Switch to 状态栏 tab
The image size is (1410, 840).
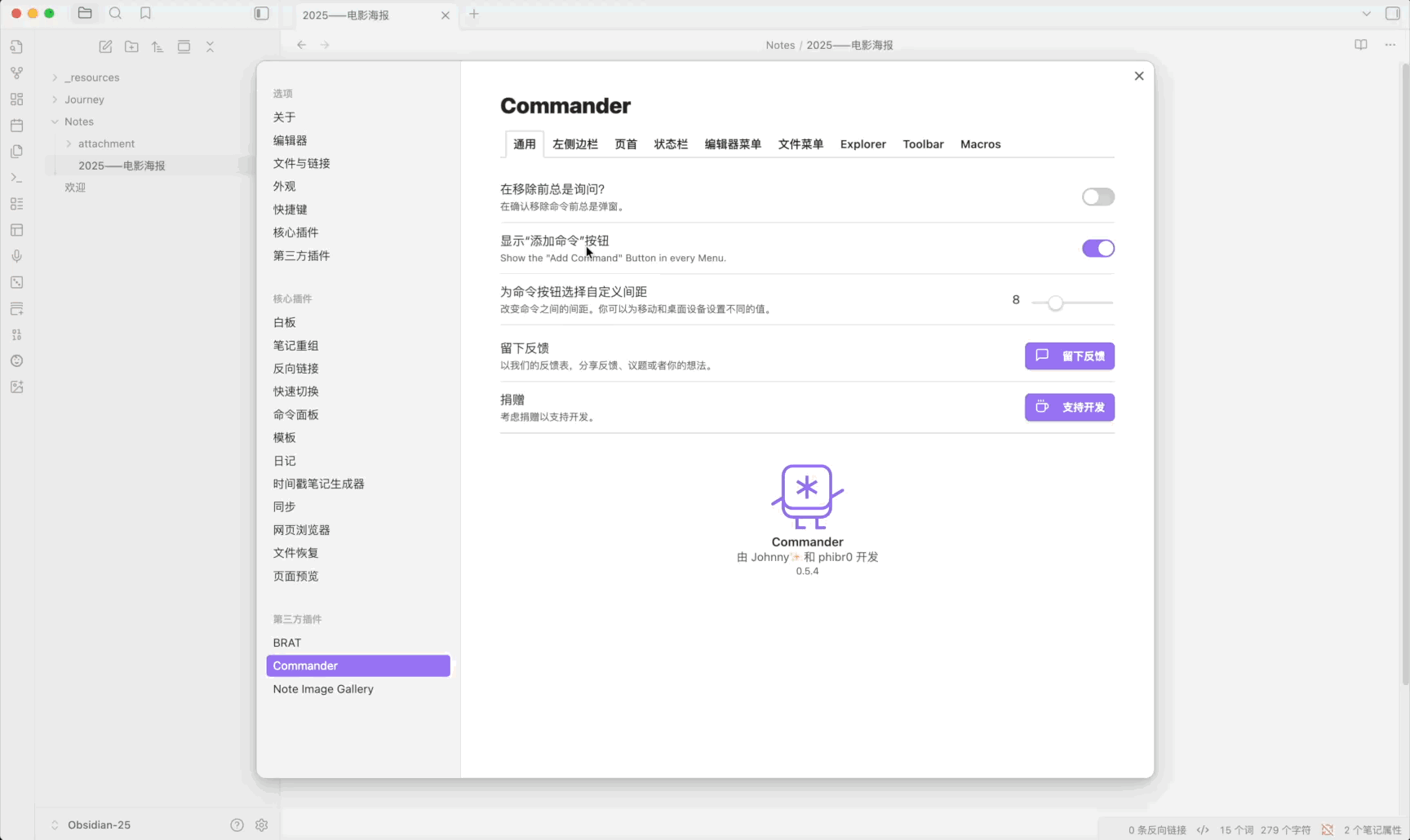click(x=671, y=144)
